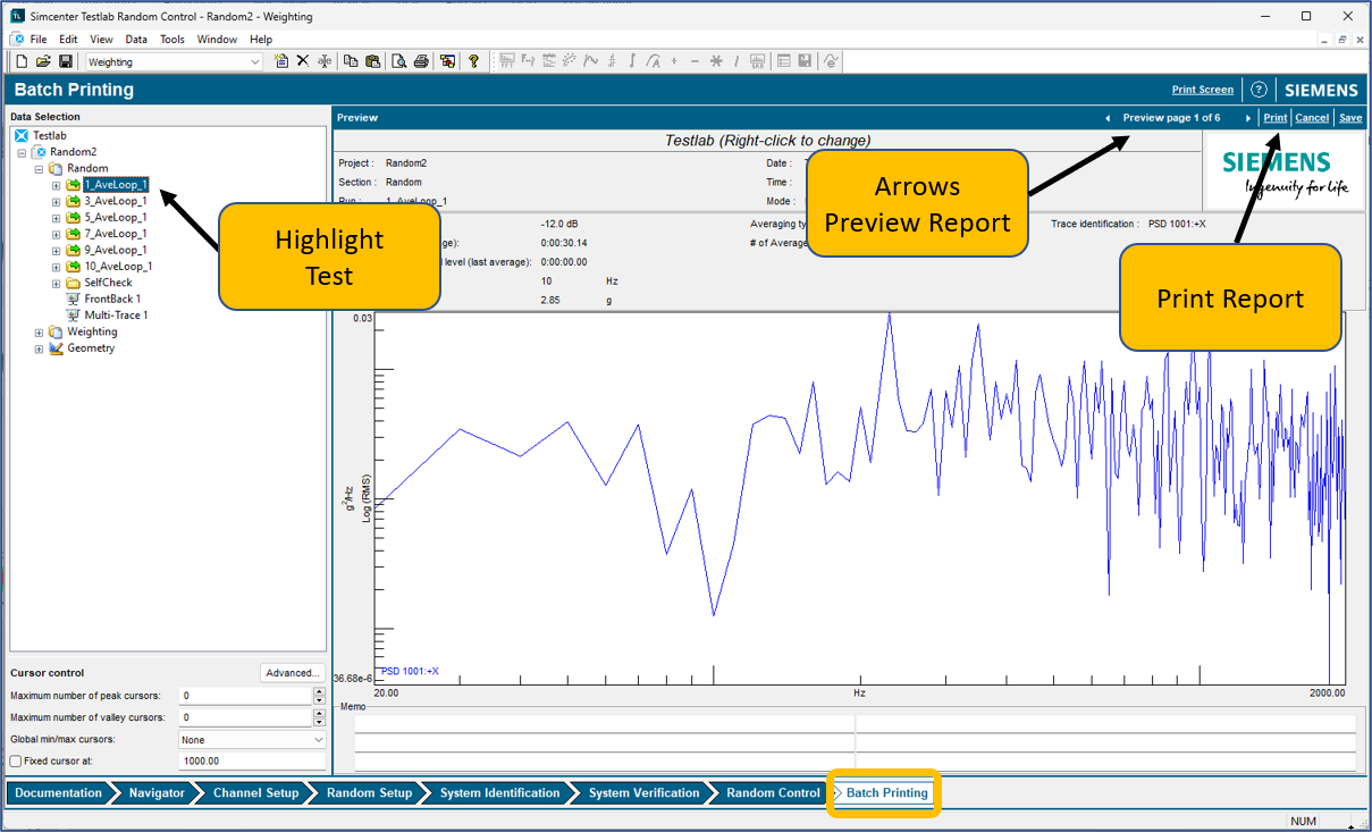Click the Geometry pencil icon in tree
The height and width of the screenshot is (832, 1372).
[x=56, y=348]
